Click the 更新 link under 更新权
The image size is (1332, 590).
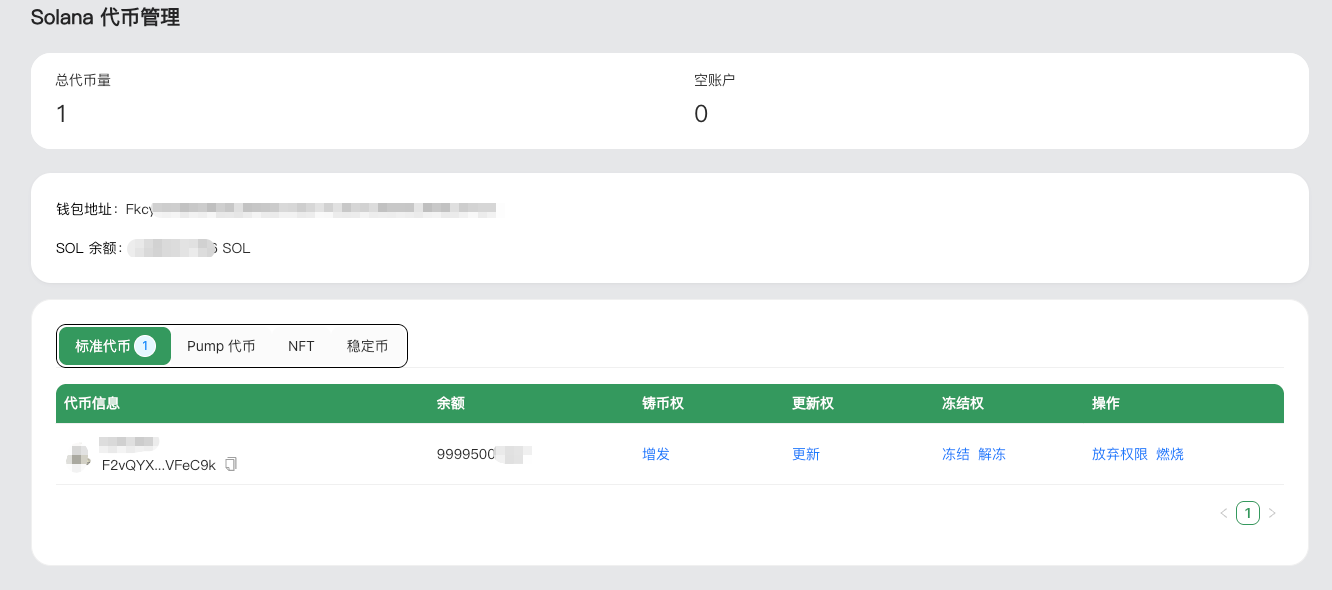pos(806,454)
